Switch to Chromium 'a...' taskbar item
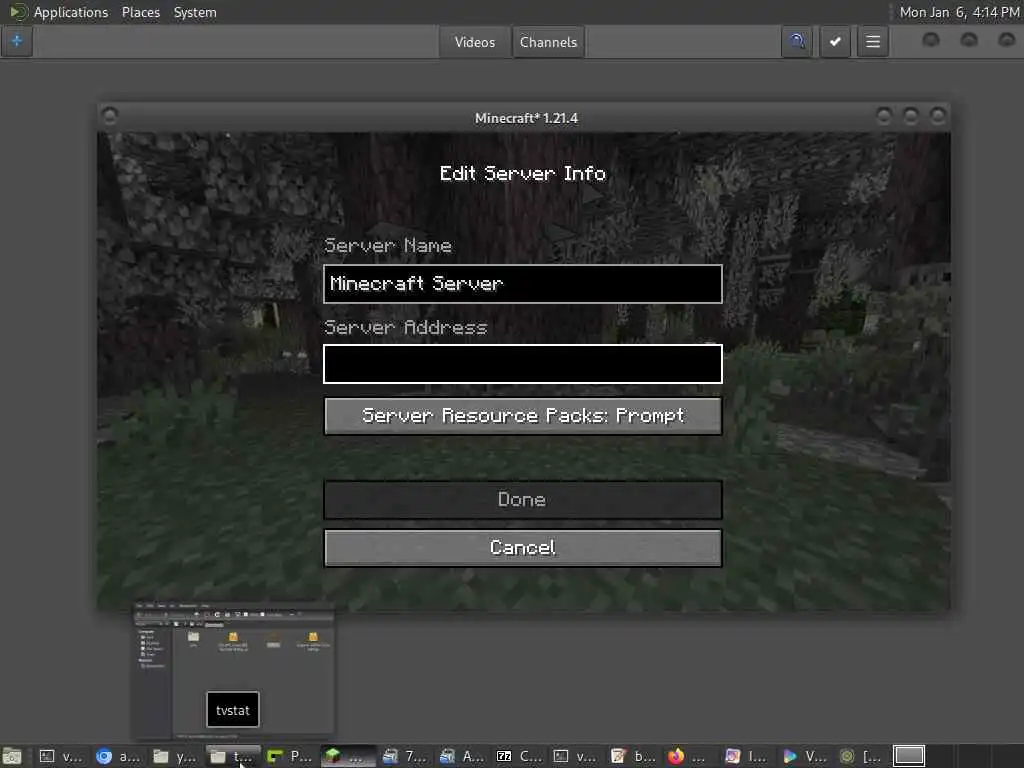This screenshot has height=768, width=1024. pos(118,756)
